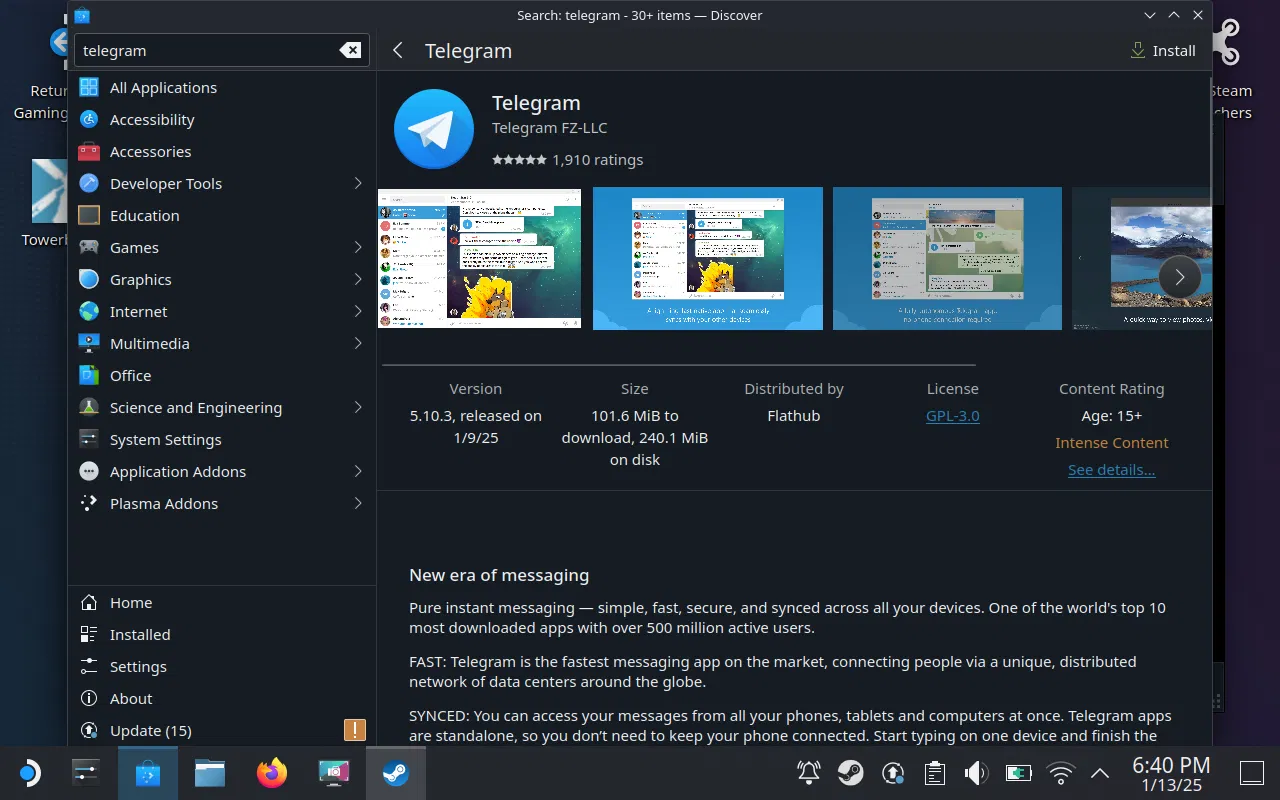Image resolution: width=1280 pixels, height=800 pixels.
Task: Click Show Desktop button in taskbar
Action: [x=1252, y=773]
